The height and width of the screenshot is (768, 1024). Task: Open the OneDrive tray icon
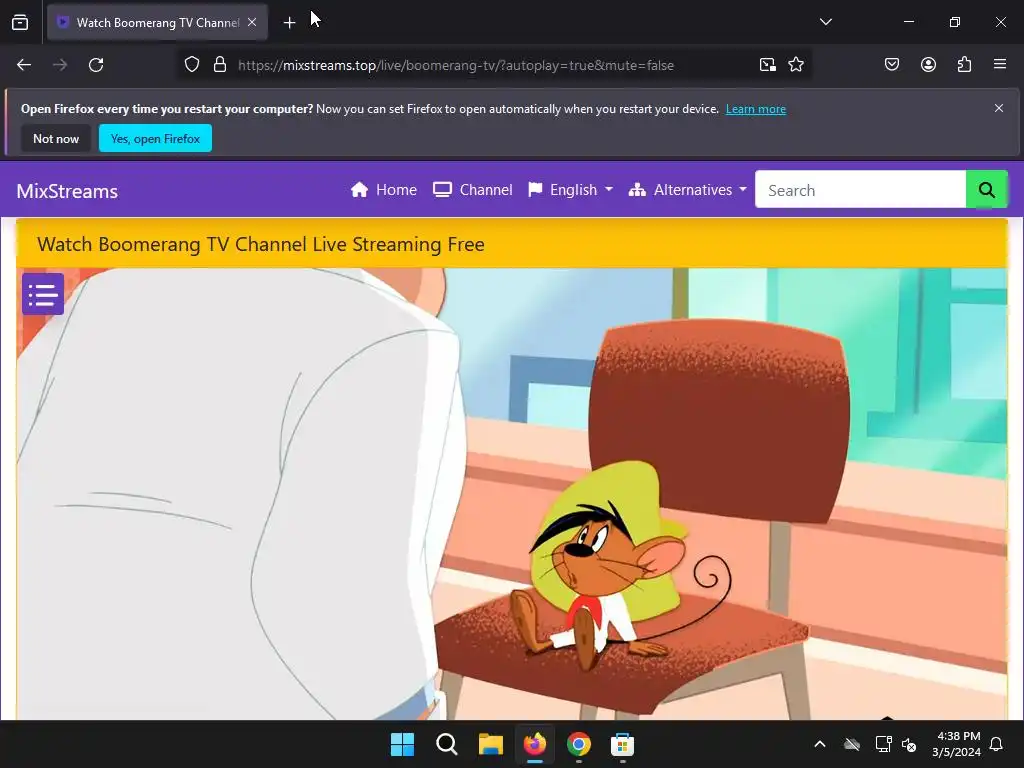pyautogui.click(x=852, y=744)
